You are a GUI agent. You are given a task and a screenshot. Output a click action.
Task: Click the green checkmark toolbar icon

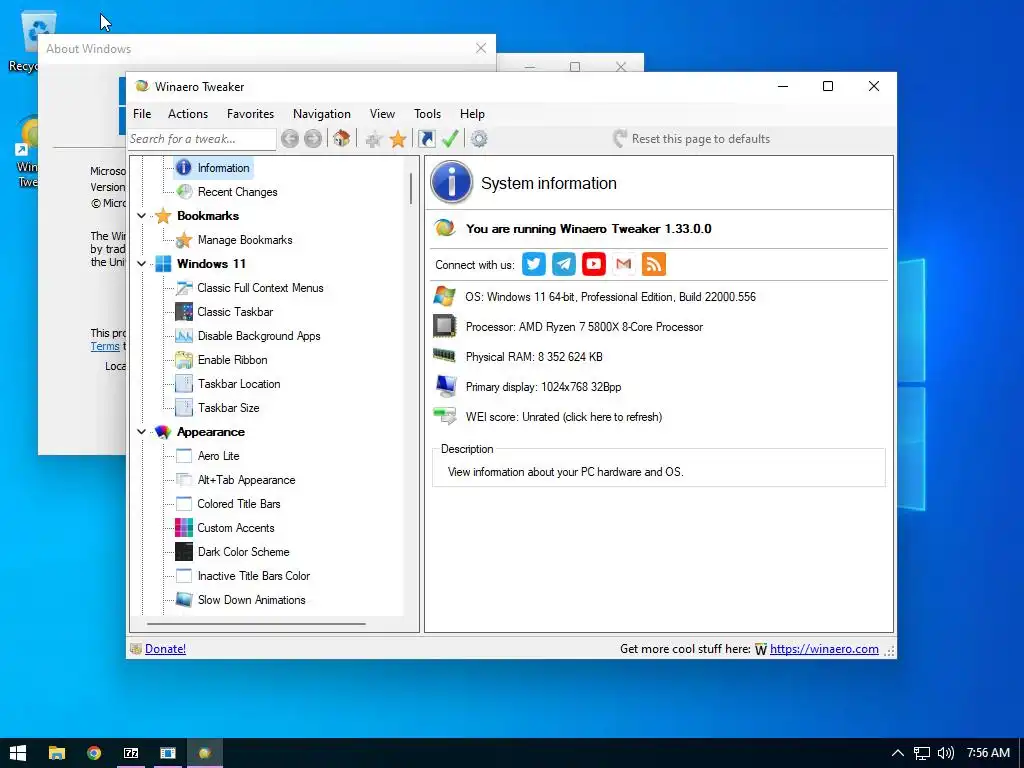450,138
